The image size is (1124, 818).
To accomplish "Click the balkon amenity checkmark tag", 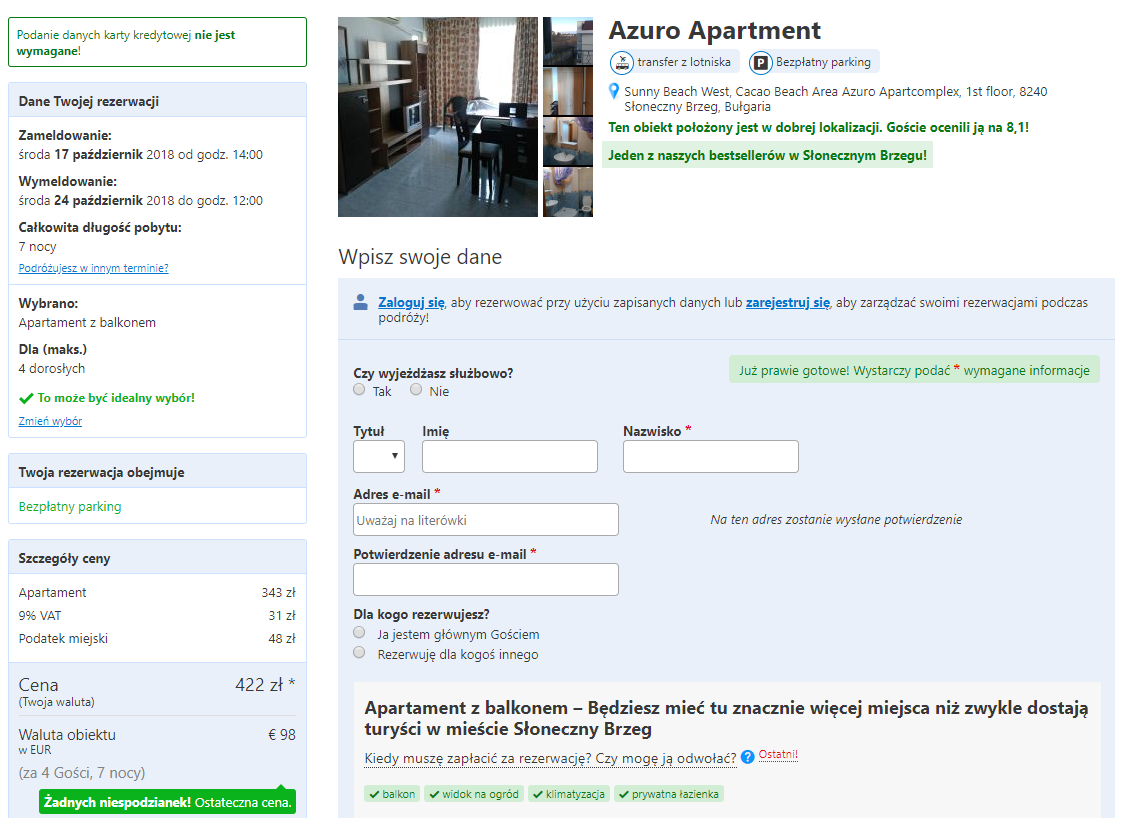I will (x=392, y=794).
